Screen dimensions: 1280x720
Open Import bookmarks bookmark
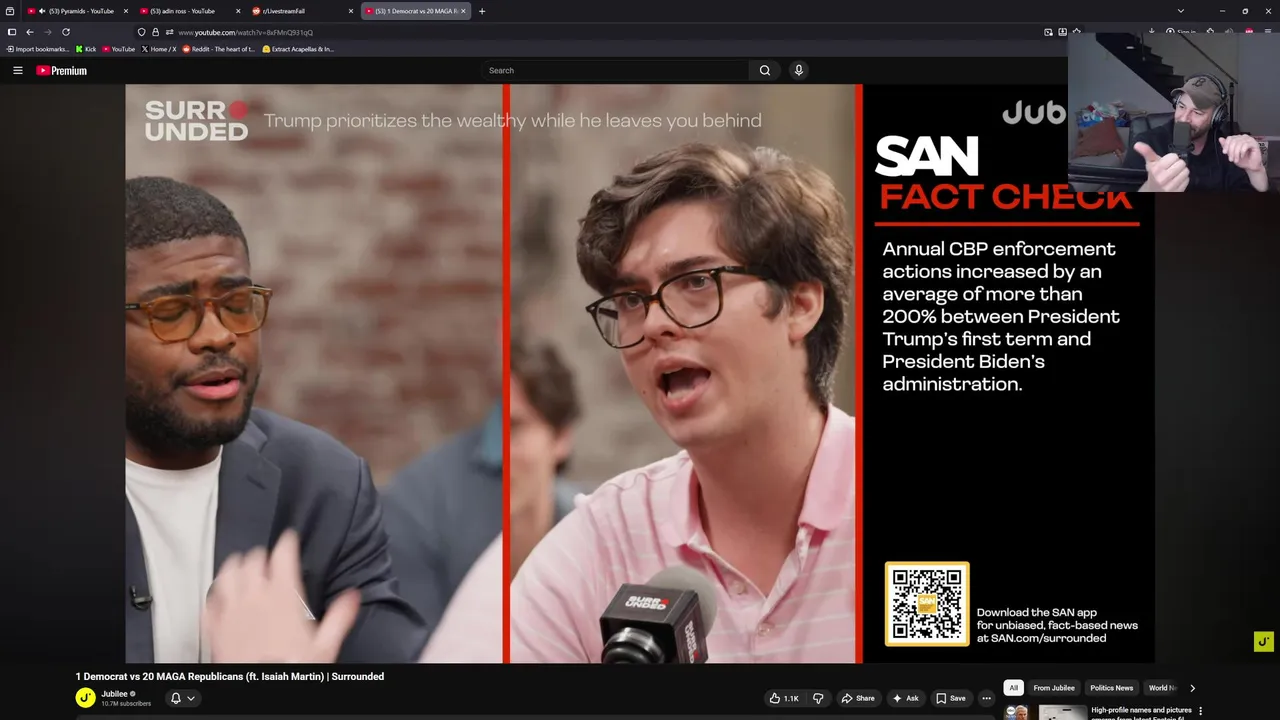37,49
